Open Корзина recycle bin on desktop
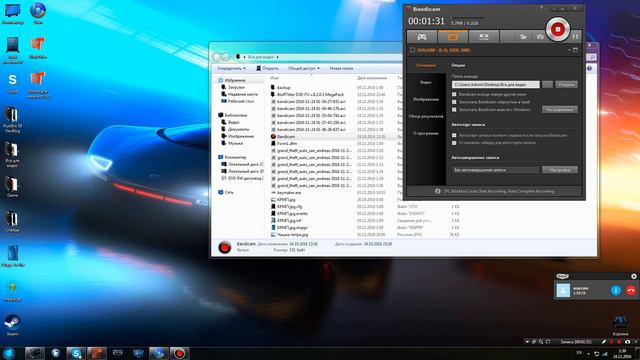Screen dimensions: 640x360 620,325
